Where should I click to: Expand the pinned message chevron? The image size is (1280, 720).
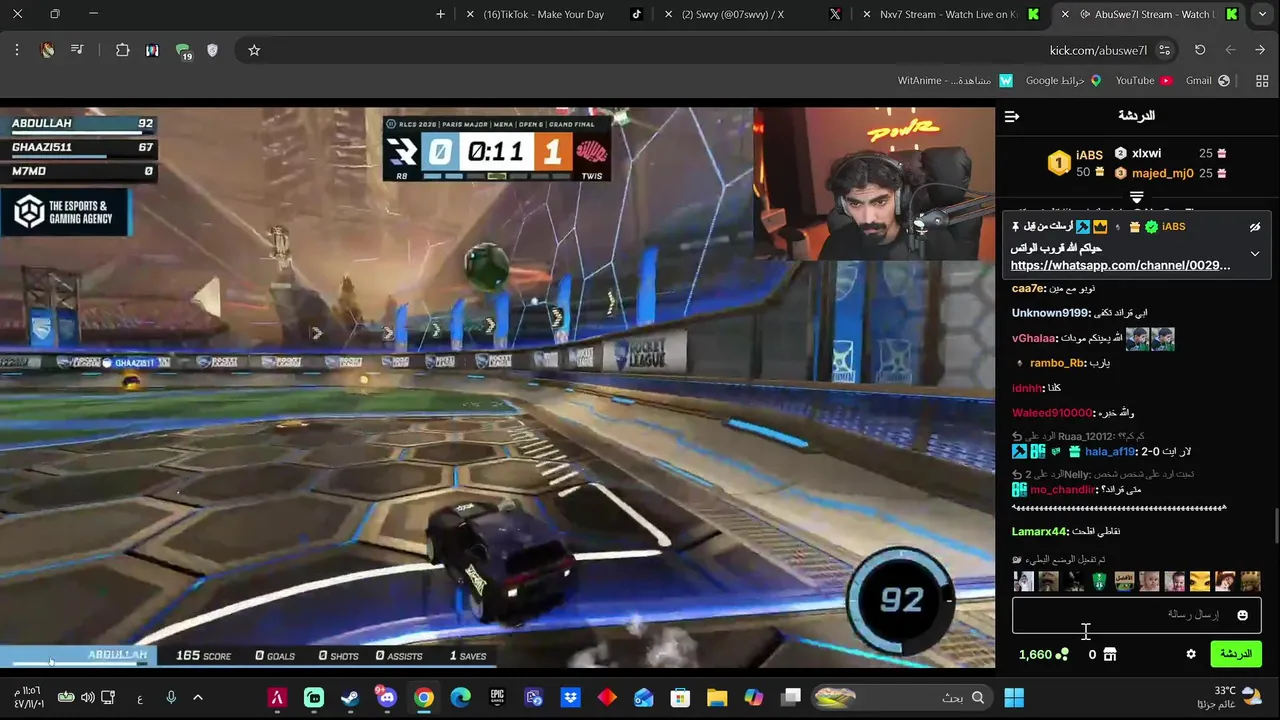1255,254
